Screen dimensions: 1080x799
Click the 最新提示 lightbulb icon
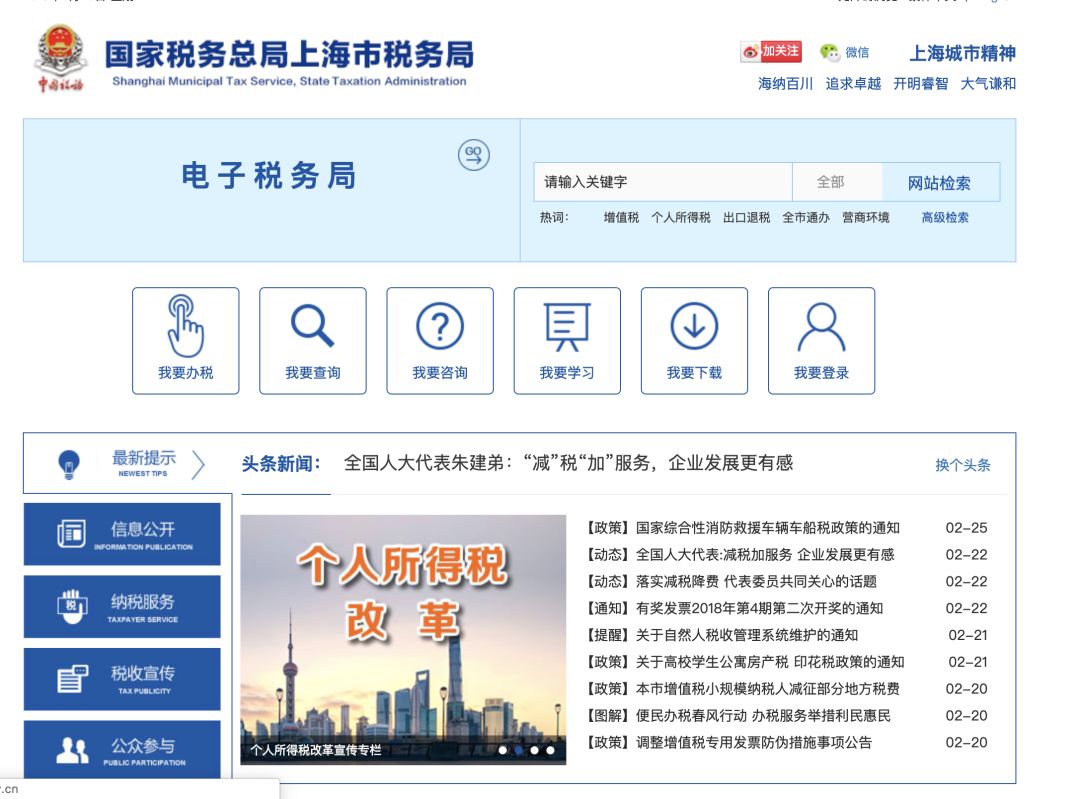[x=68, y=463]
